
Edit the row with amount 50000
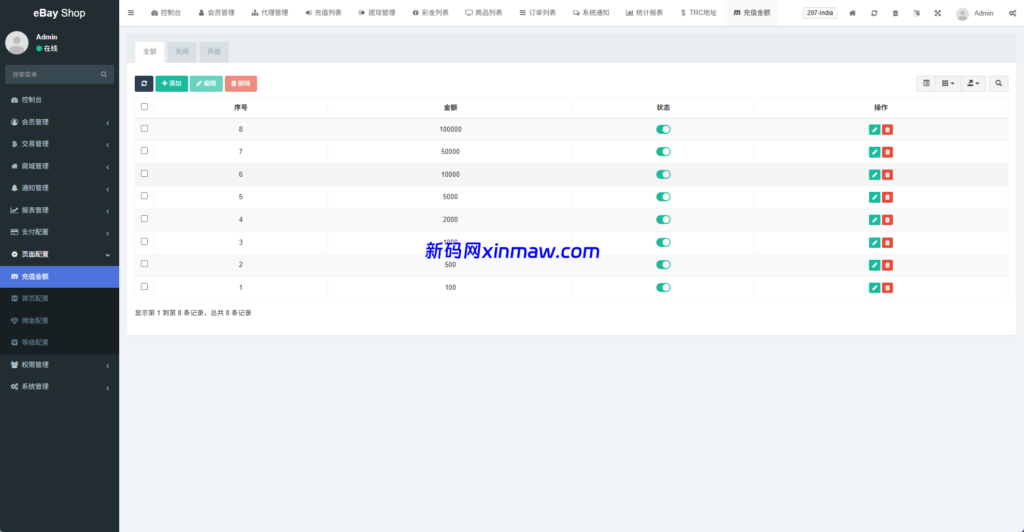point(874,152)
